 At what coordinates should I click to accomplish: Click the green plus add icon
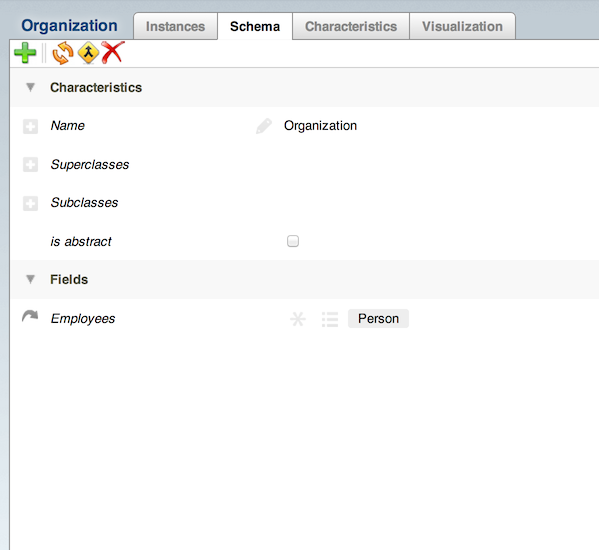coord(25,53)
